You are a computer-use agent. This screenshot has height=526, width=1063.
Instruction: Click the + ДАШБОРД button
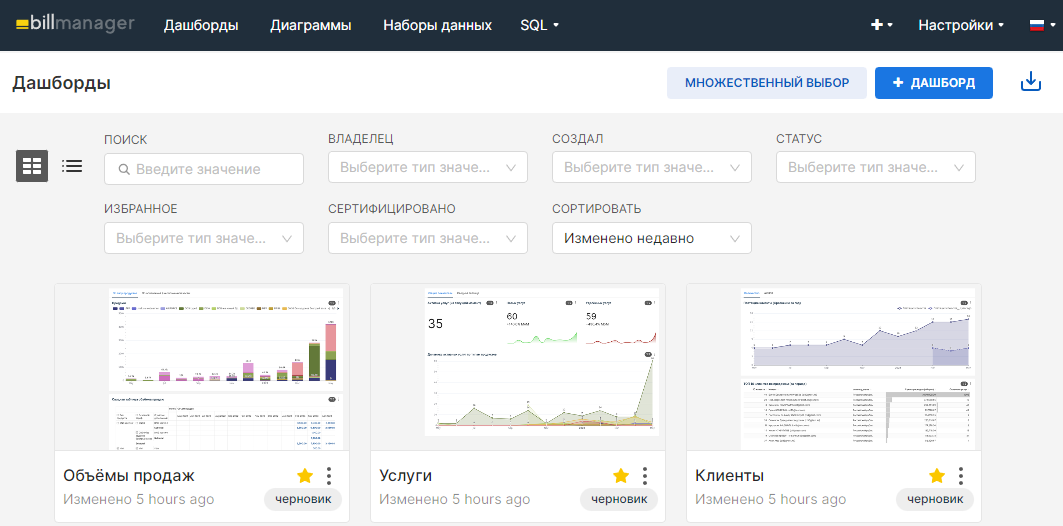coord(934,83)
